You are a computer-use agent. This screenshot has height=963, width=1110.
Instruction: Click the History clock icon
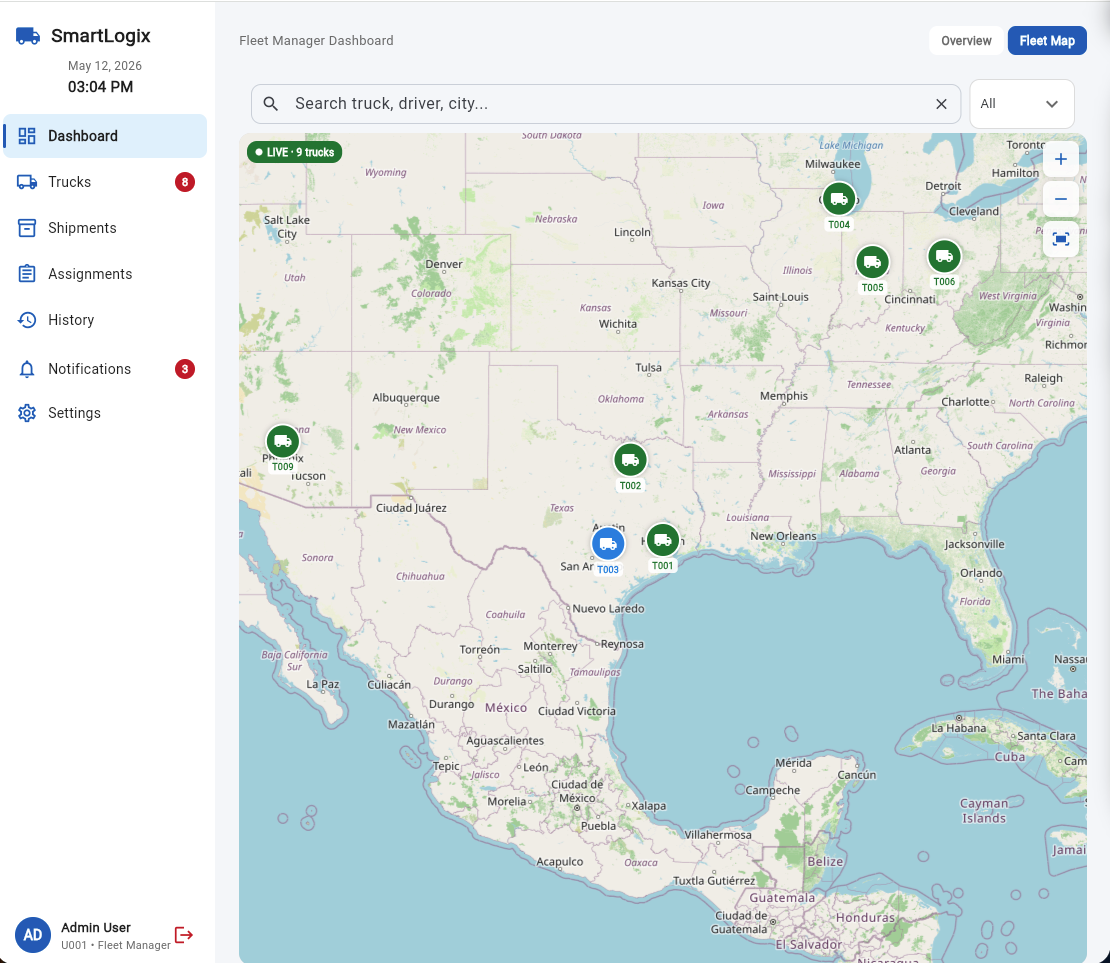27,320
